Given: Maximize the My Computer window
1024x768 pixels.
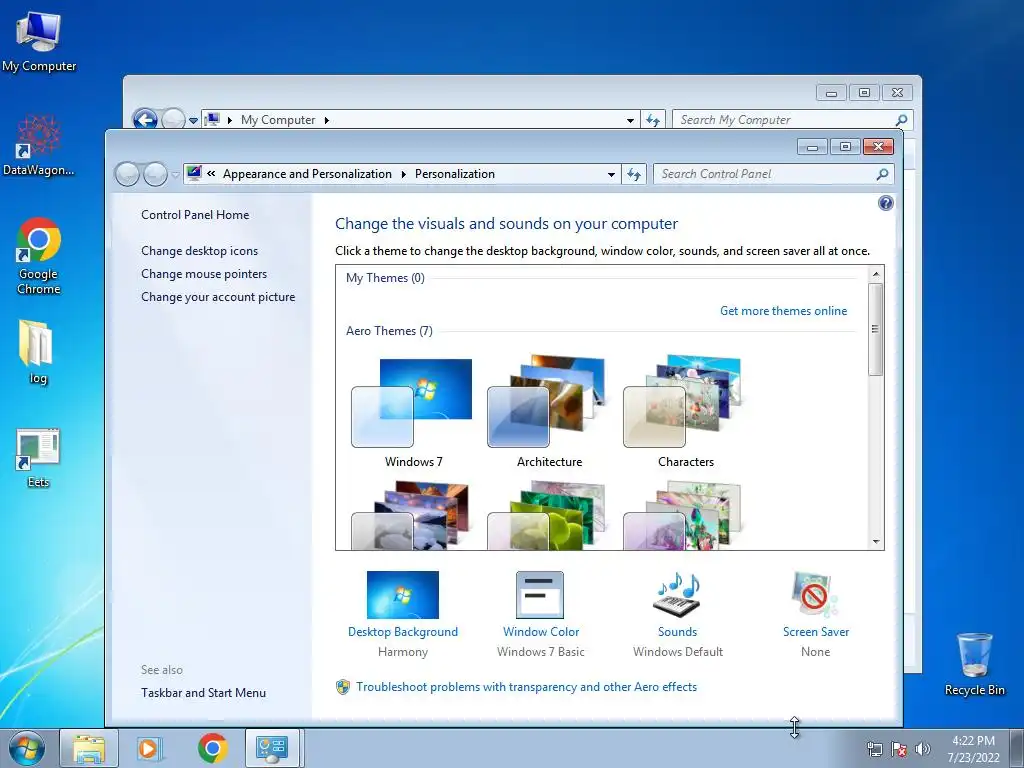Looking at the screenshot, I should click(864, 93).
